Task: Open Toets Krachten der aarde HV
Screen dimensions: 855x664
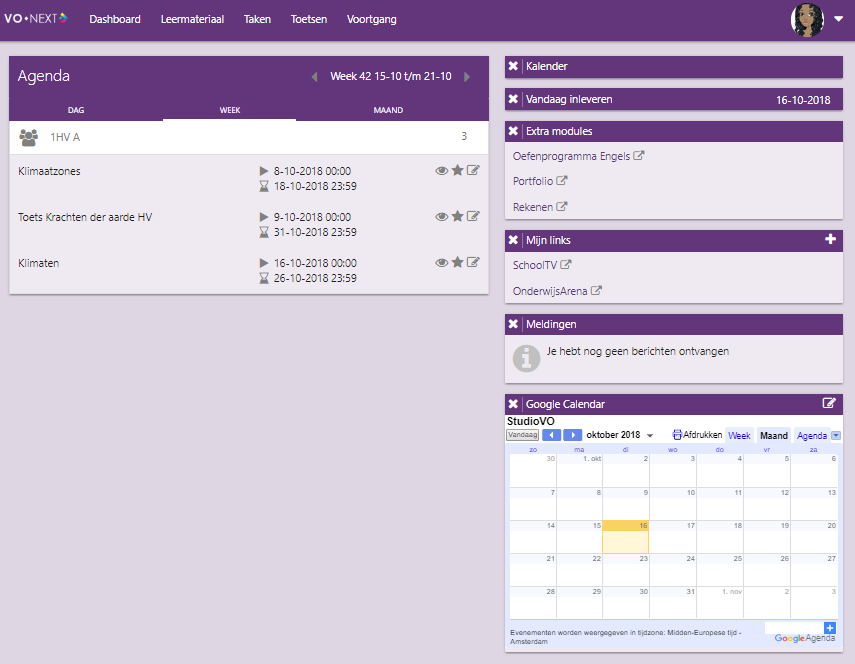Action: pyautogui.click(x=85, y=217)
